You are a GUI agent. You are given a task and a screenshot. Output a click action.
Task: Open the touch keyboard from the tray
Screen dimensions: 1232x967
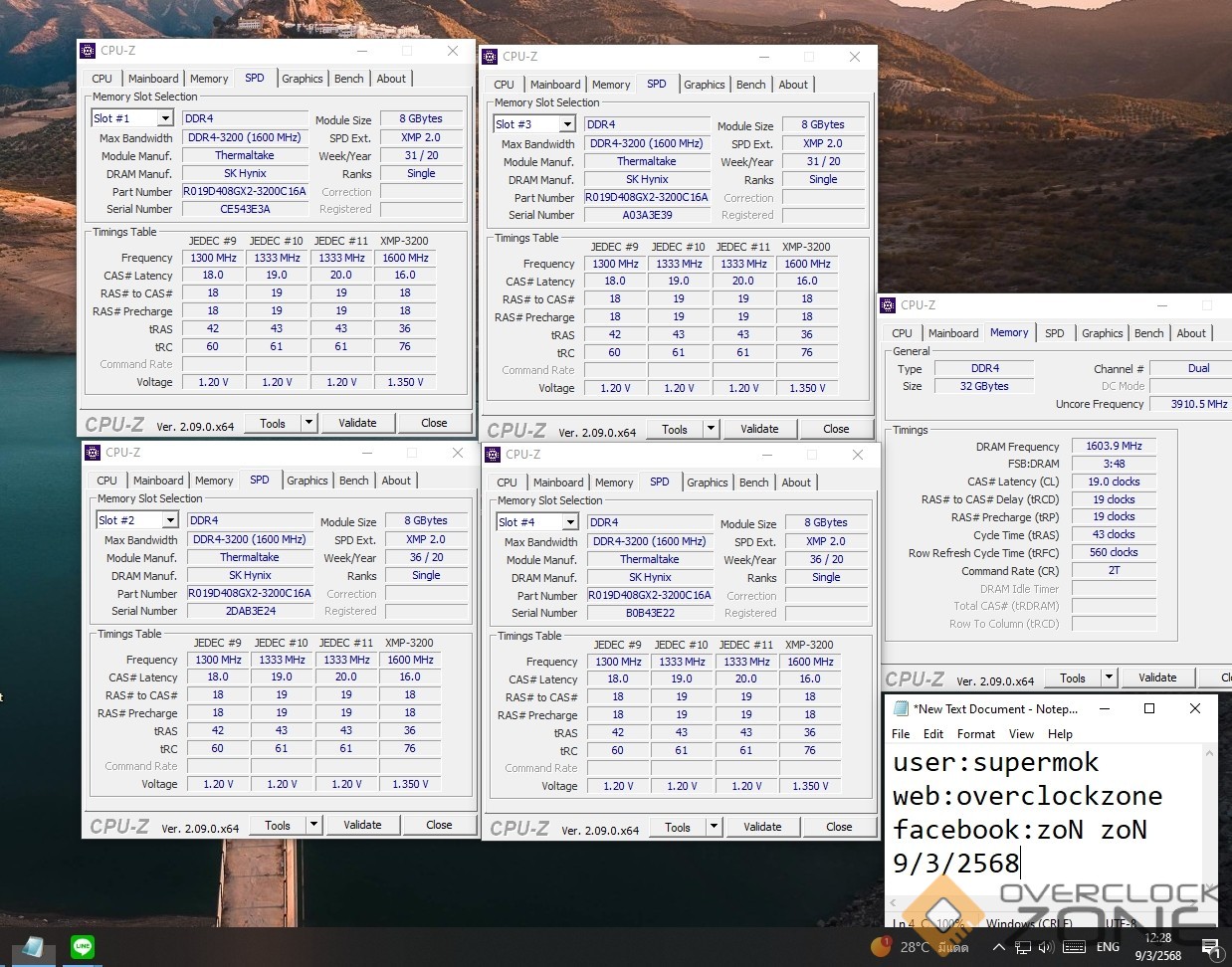tap(1075, 948)
